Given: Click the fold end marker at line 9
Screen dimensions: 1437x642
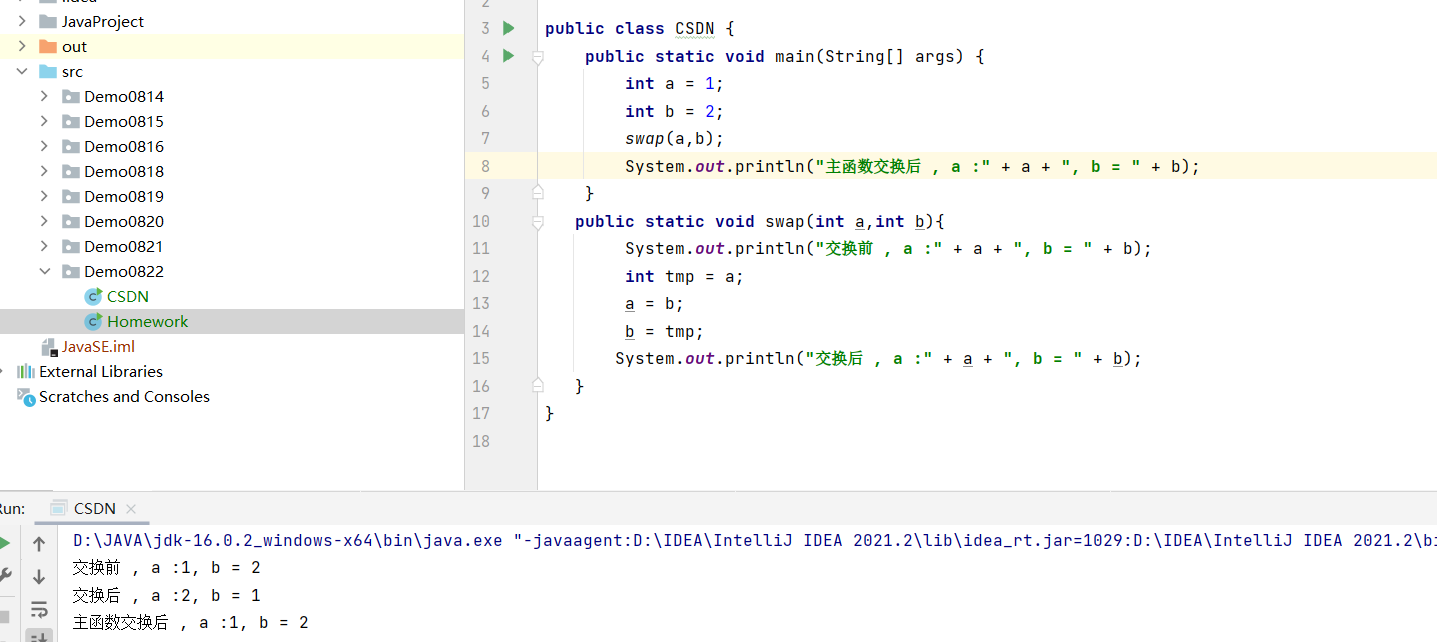Looking at the screenshot, I should pos(538,192).
